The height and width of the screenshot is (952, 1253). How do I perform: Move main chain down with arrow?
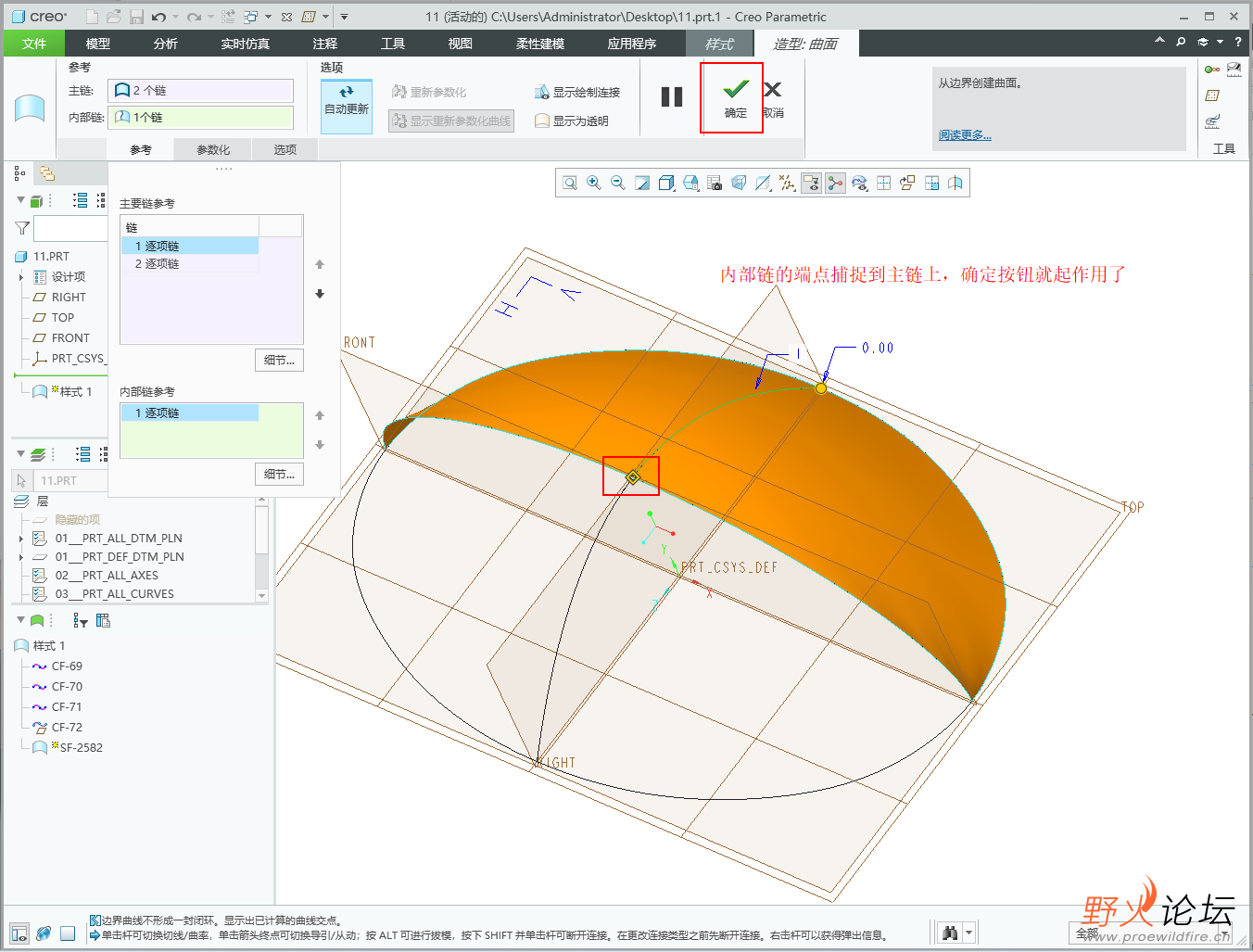(x=320, y=294)
